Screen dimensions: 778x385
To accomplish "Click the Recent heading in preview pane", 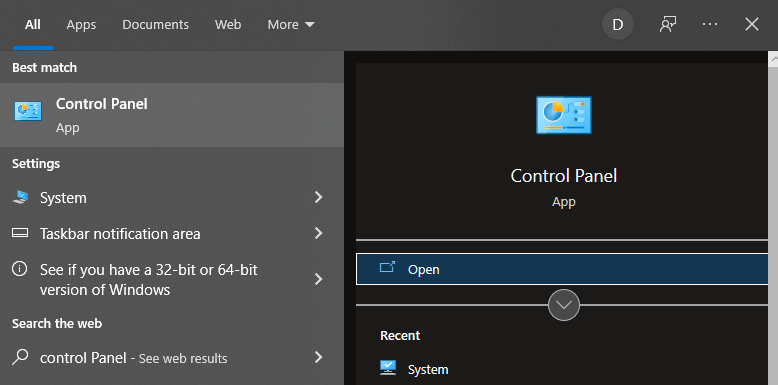I will point(400,336).
